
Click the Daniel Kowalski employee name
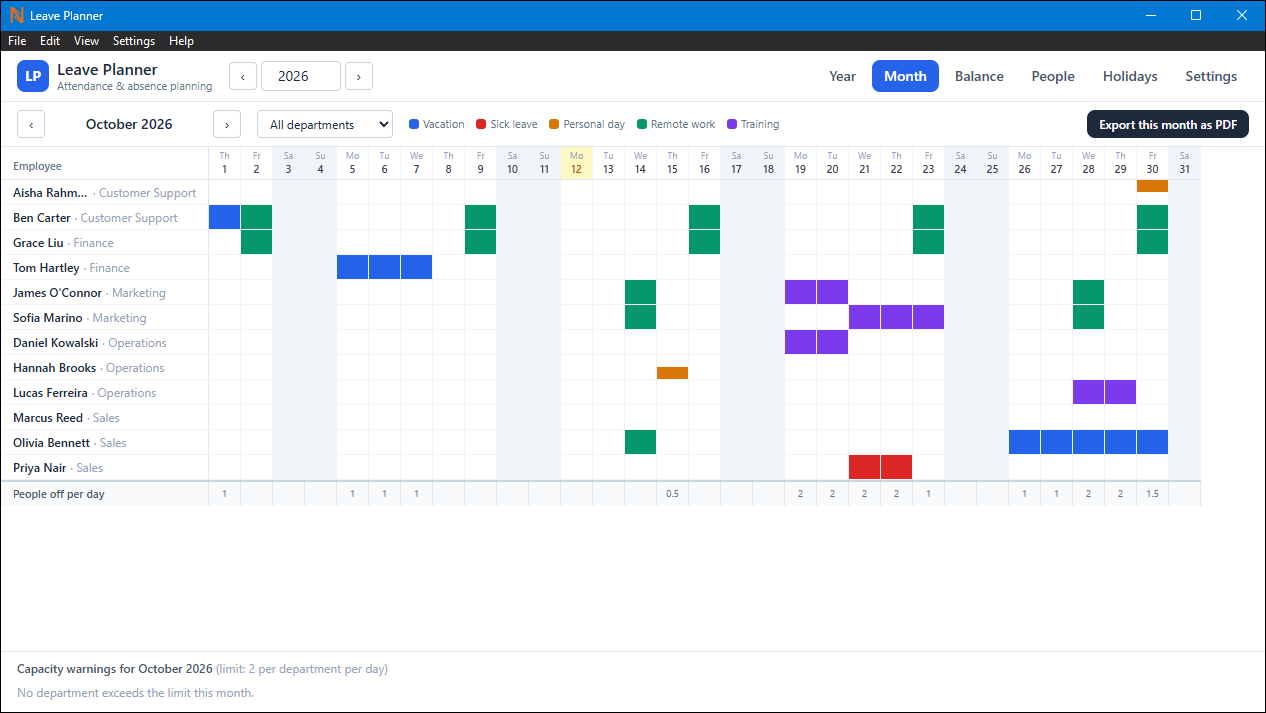(56, 343)
